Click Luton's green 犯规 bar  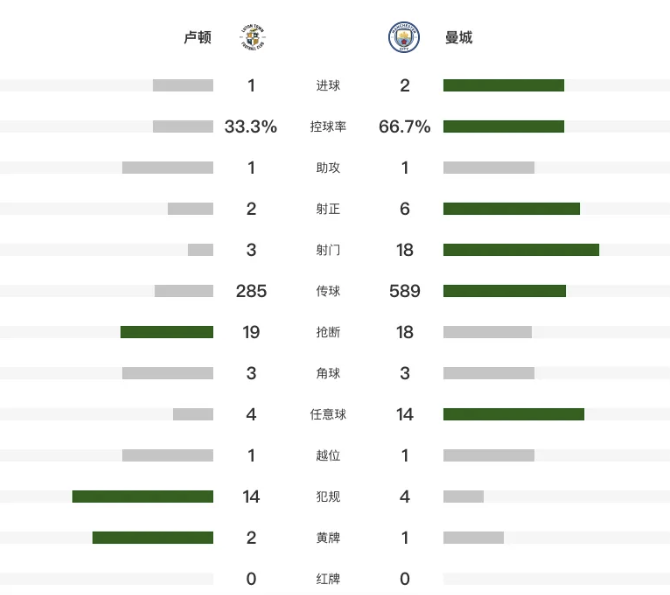[x=142, y=497]
